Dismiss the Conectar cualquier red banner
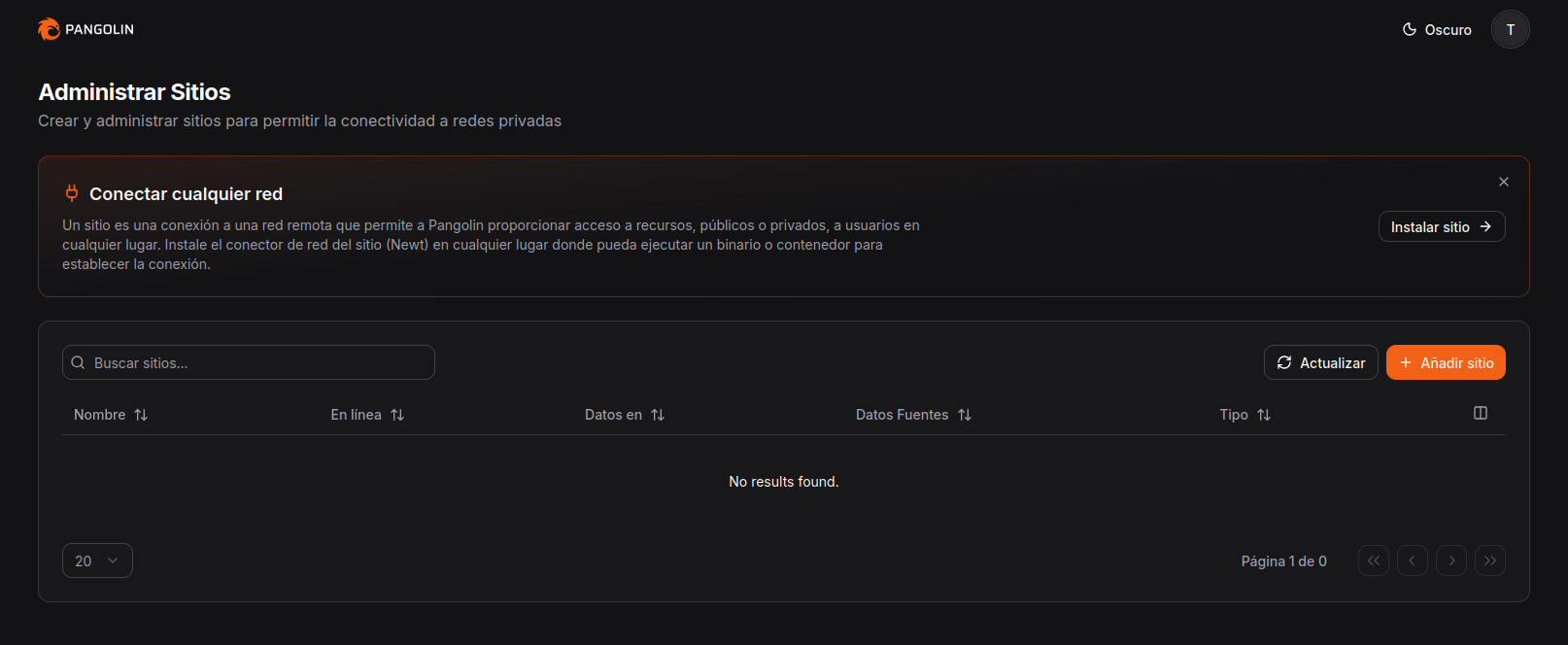1568x645 pixels. [1503, 182]
